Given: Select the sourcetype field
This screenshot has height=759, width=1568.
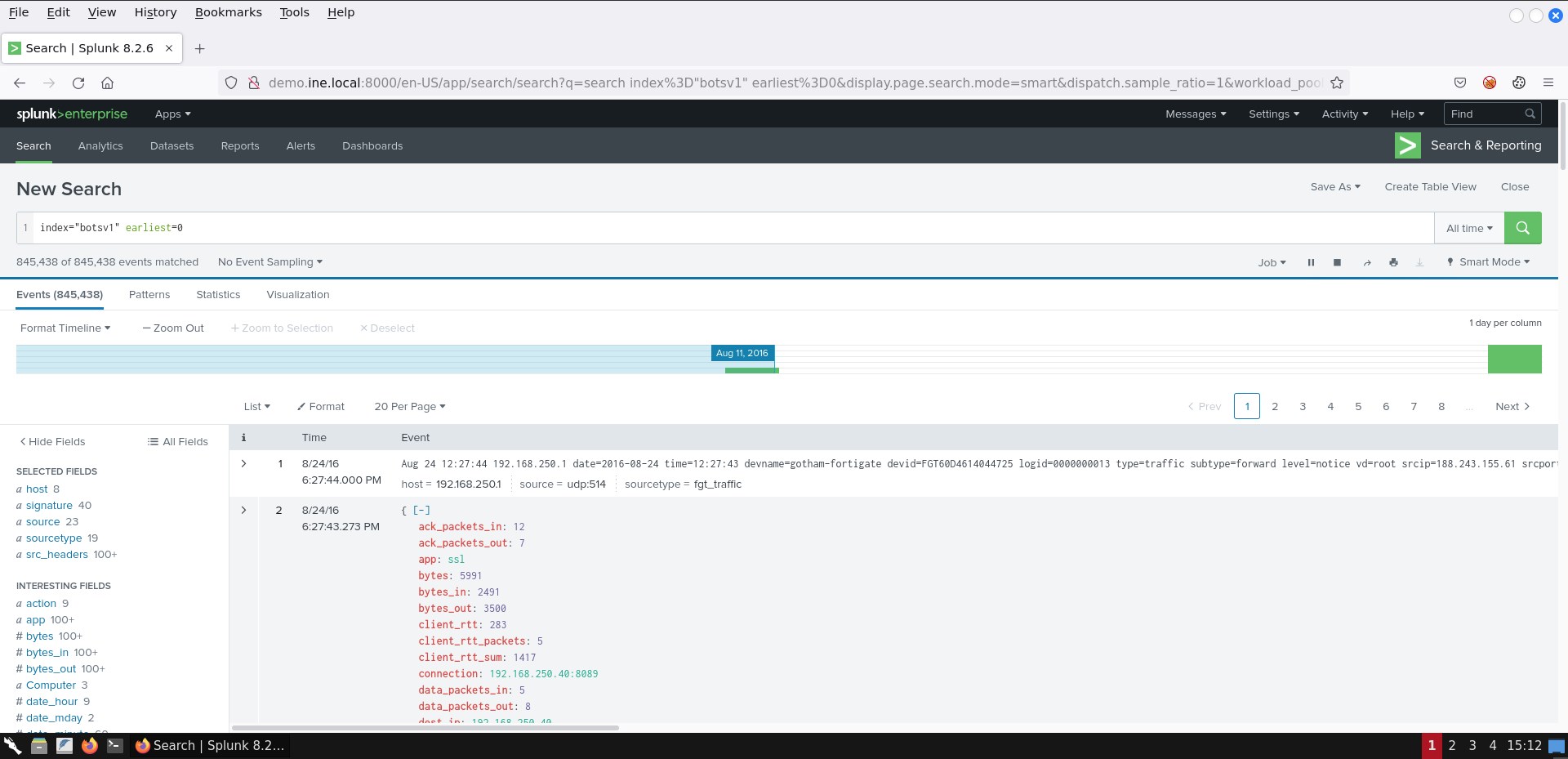Looking at the screenshot, I should click(x=54, y=538).
